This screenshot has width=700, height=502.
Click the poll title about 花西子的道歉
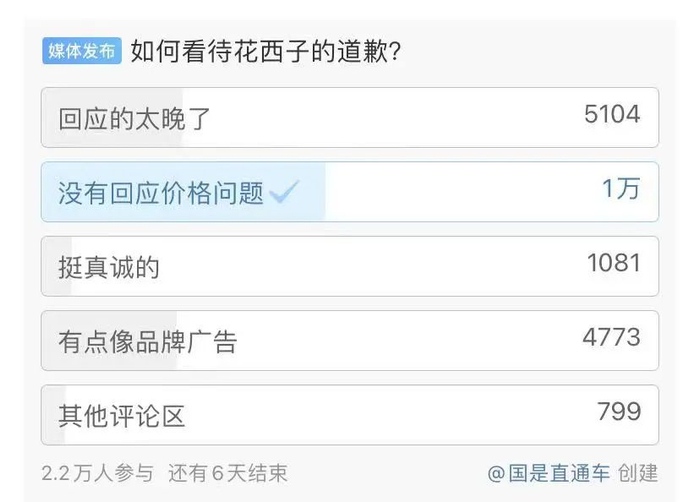click(x=267, y=50)
